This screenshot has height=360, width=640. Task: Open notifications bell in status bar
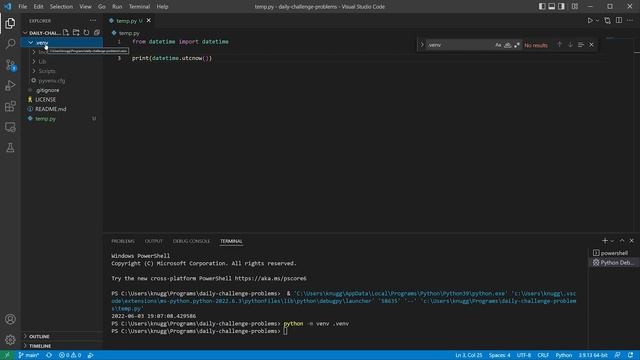pyautogui.click(x=631, y=355)
